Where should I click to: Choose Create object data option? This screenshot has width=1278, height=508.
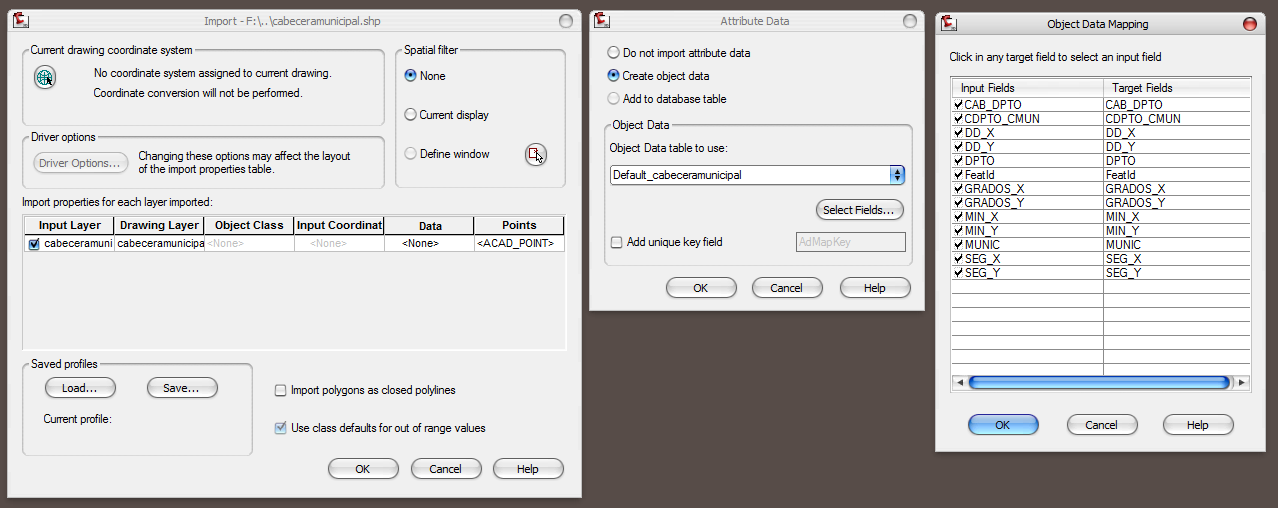(x=614, y=76)
